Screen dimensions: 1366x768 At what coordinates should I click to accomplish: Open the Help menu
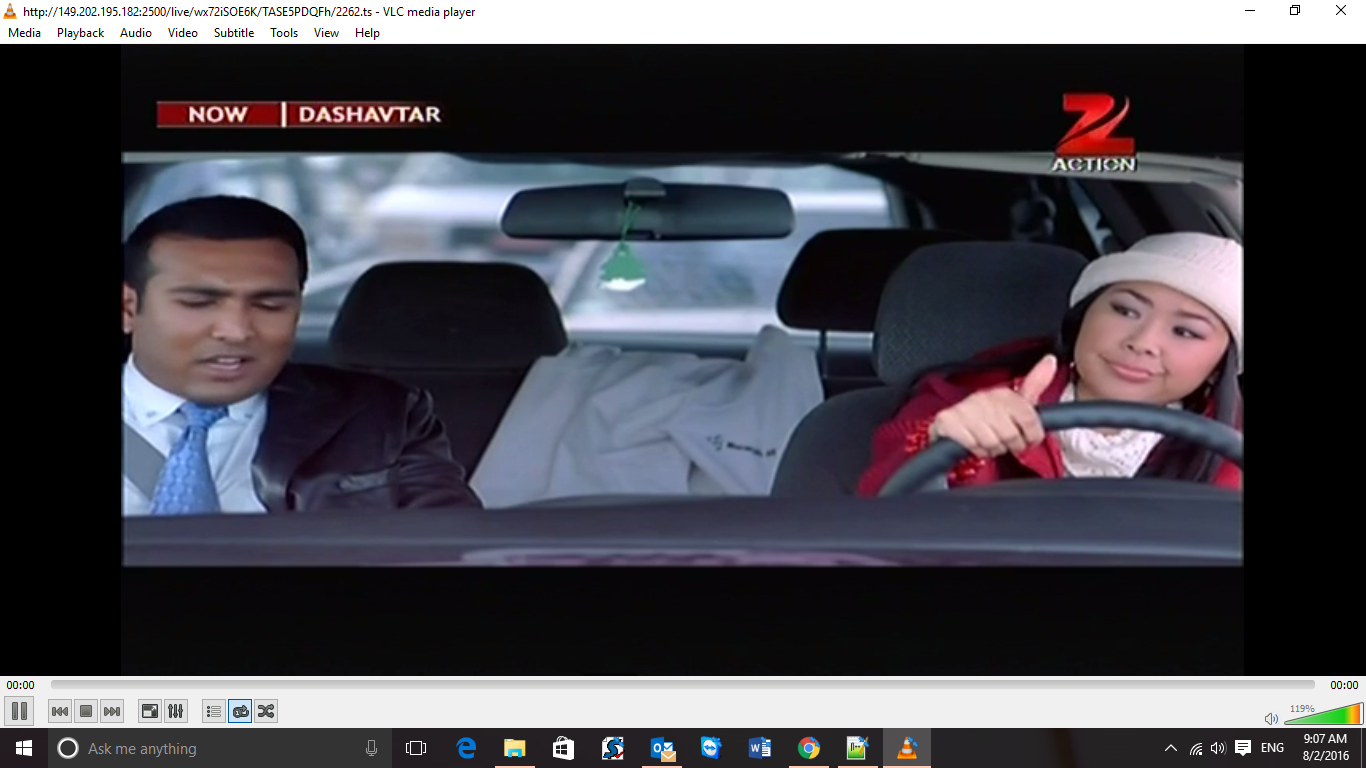pos(367,33)
